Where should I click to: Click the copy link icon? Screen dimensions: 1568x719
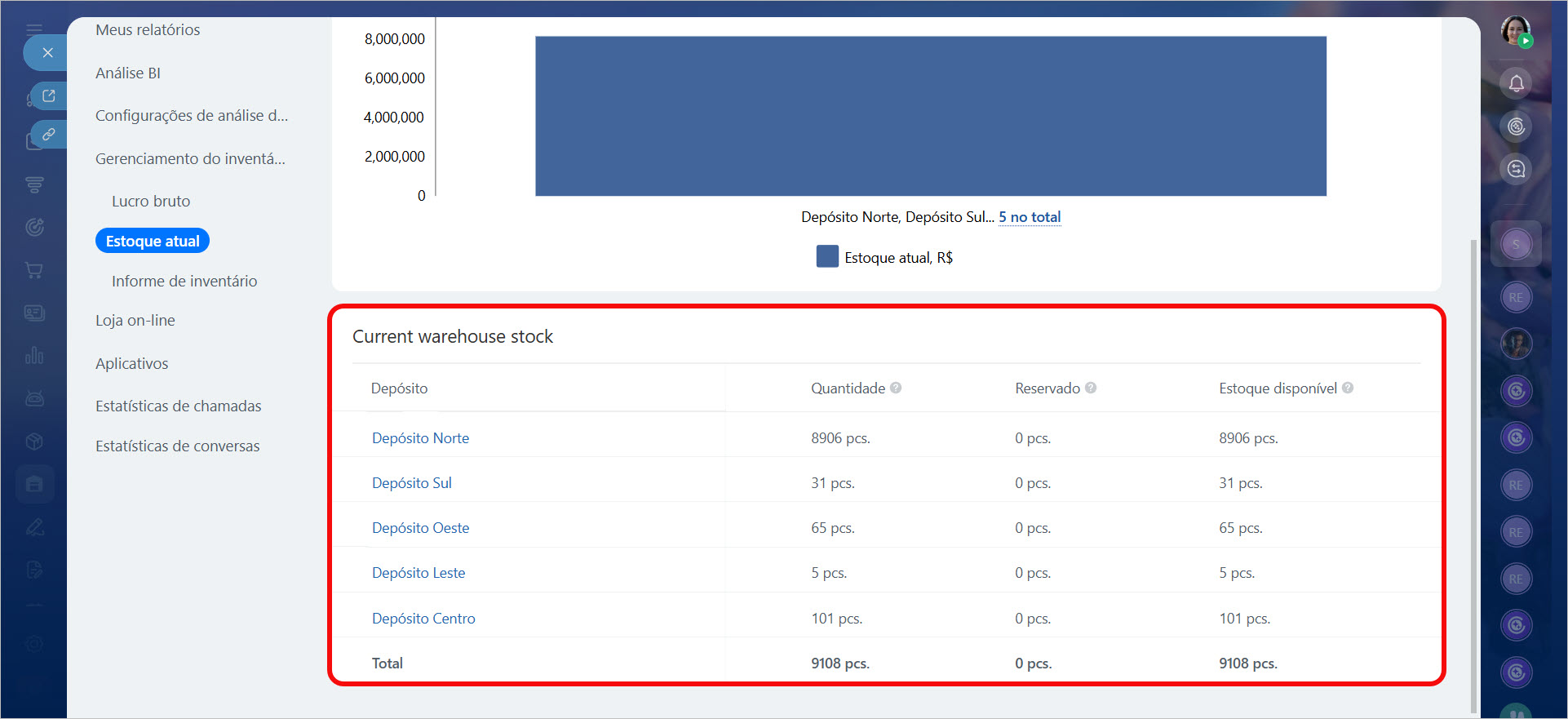49,134
